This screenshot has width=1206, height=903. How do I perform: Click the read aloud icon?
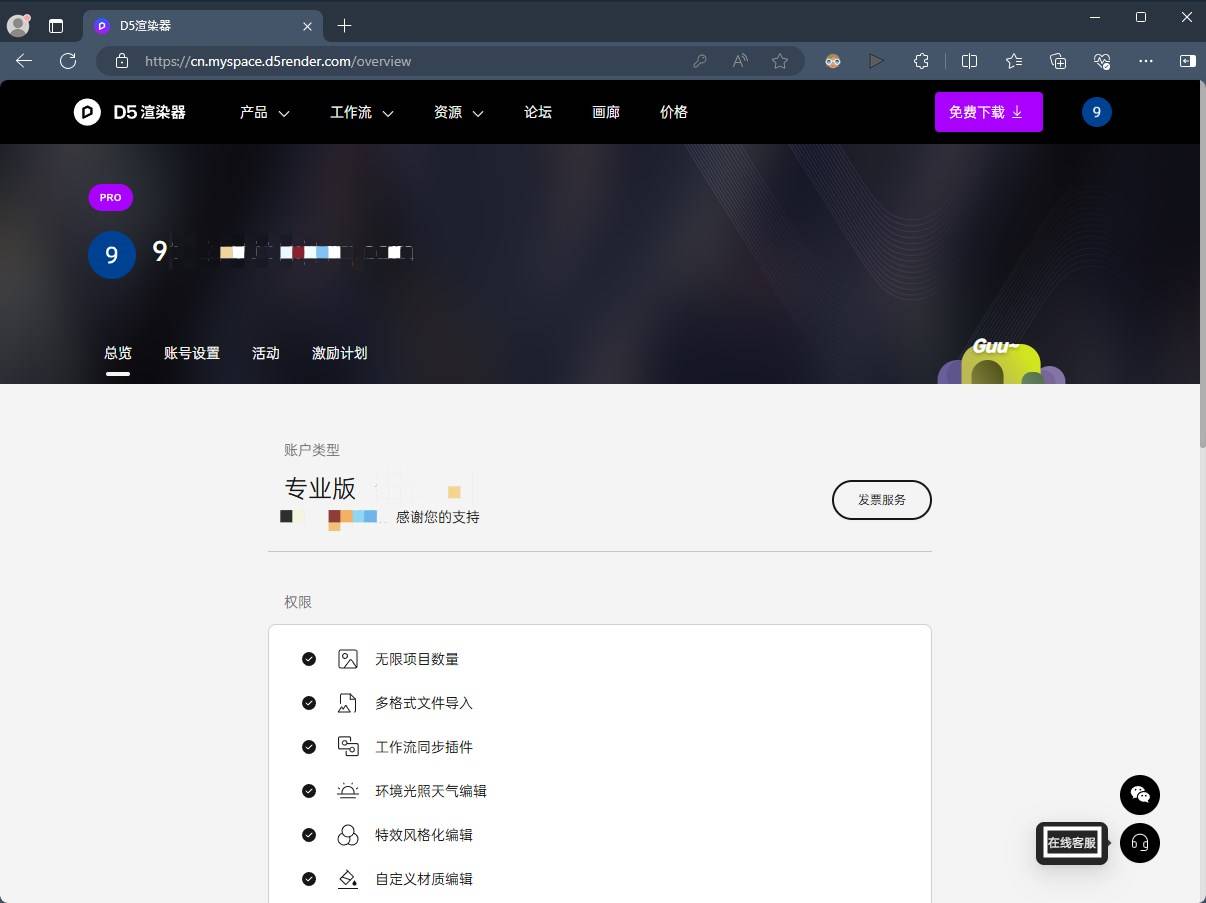(740, 61)
